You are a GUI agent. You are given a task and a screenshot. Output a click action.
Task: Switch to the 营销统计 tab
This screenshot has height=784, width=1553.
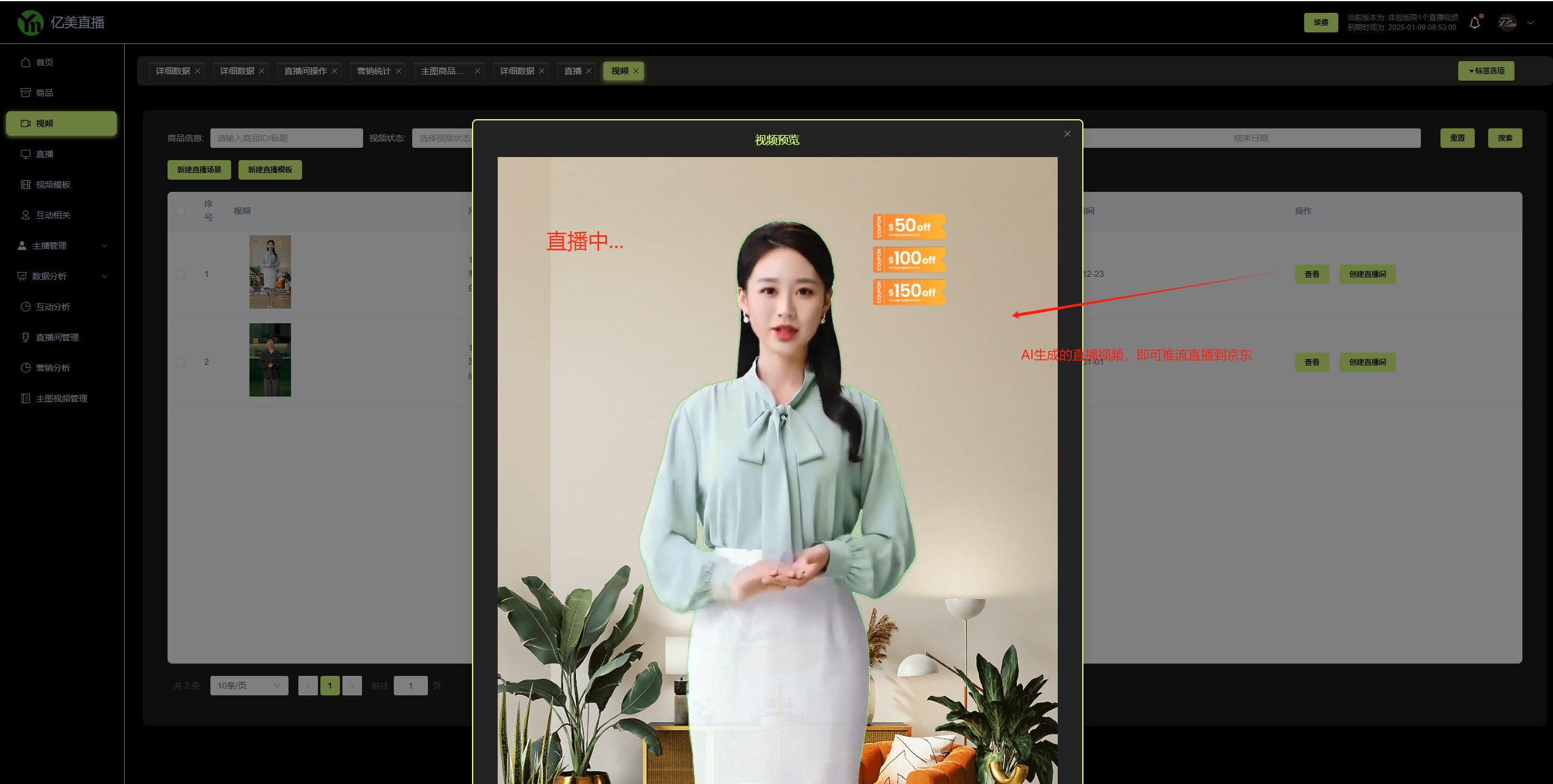(x=374, y=71)
